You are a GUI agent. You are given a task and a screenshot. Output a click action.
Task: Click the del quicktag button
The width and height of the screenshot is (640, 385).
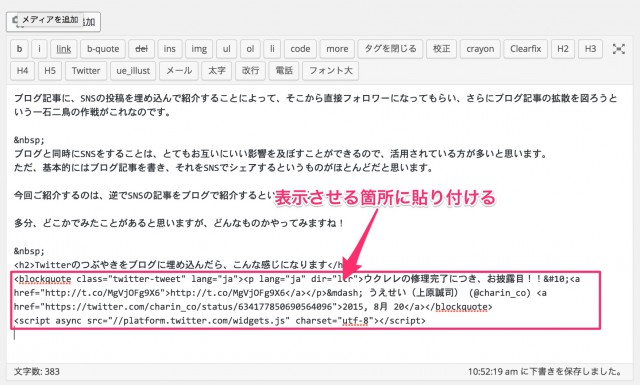(141, 49)
